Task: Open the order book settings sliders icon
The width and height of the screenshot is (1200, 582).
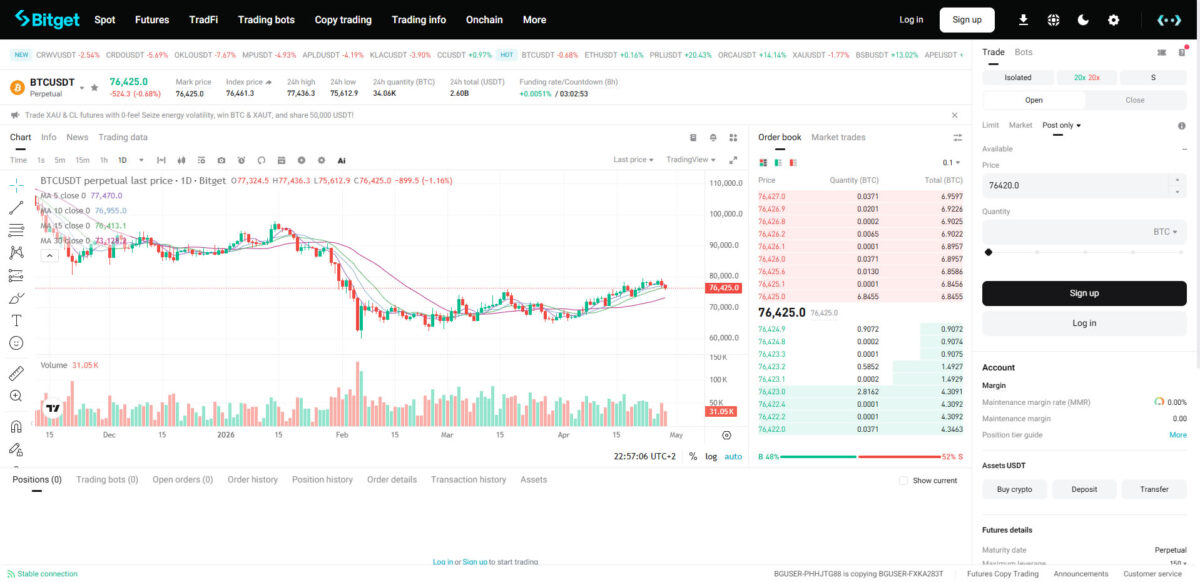Action: coord(957,137)
